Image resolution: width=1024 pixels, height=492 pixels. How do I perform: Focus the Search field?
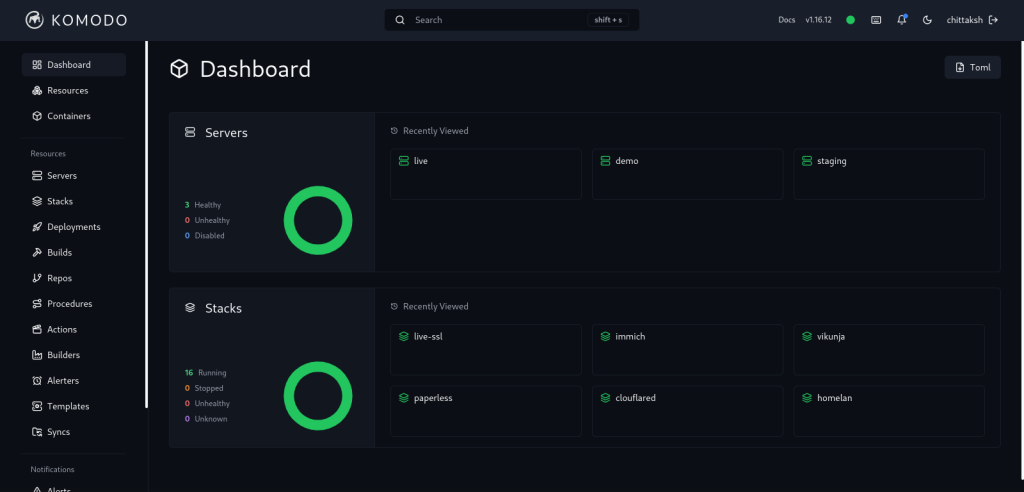coord(511,20)
